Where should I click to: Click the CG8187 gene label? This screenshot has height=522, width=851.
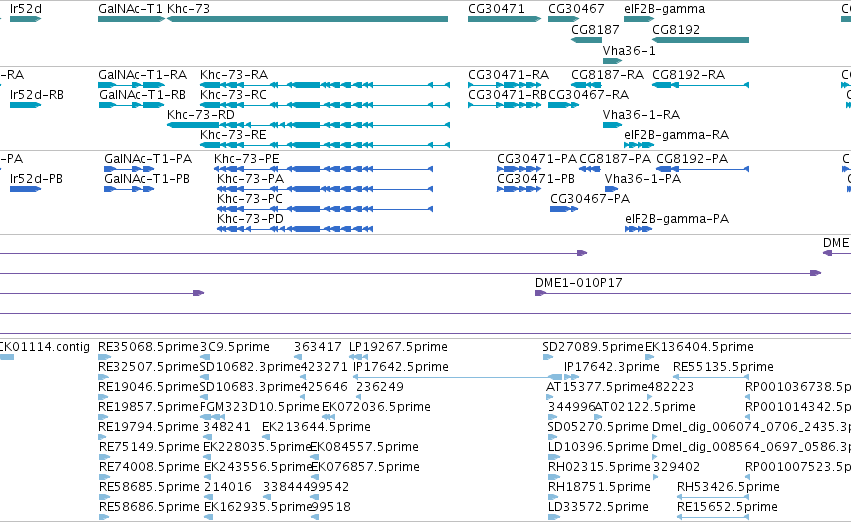[595, 30]
